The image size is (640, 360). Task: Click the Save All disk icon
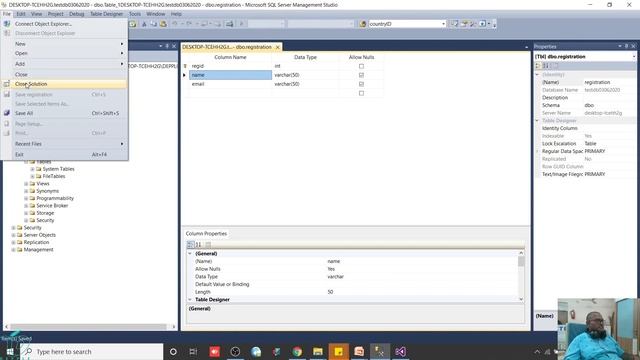click(x=7, y=113)
